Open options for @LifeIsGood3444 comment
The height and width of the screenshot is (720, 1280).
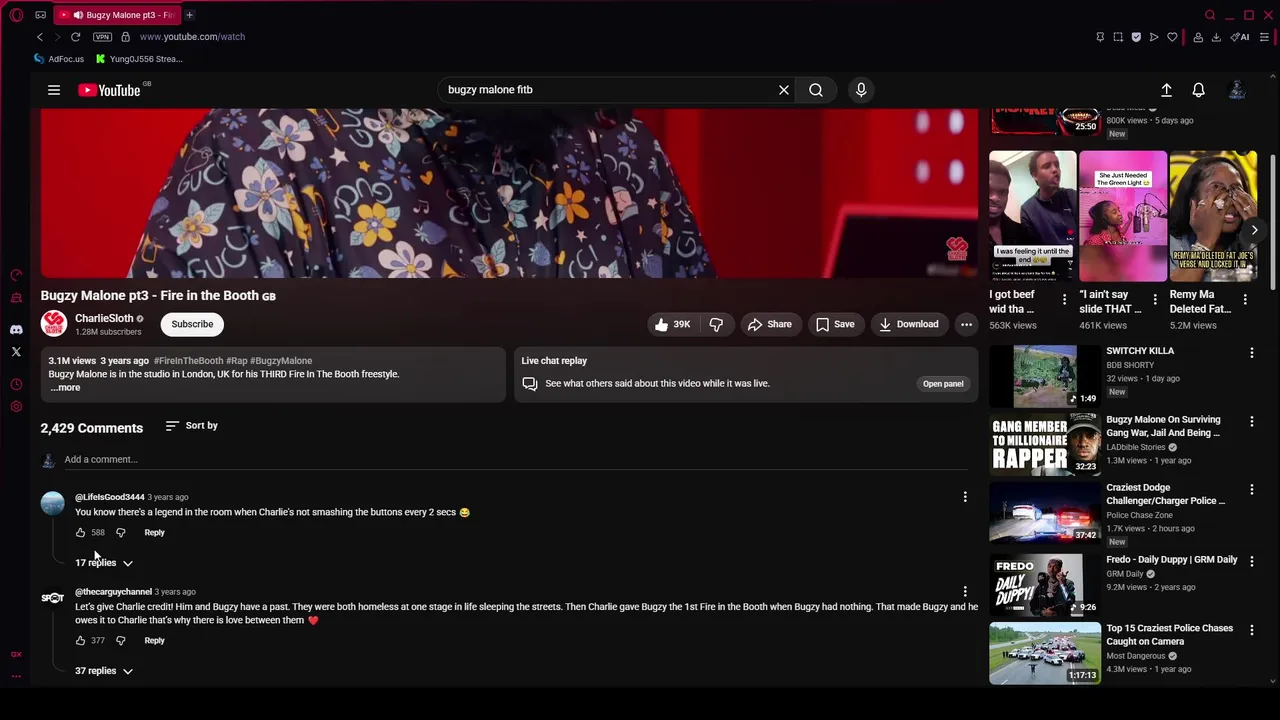965,497
